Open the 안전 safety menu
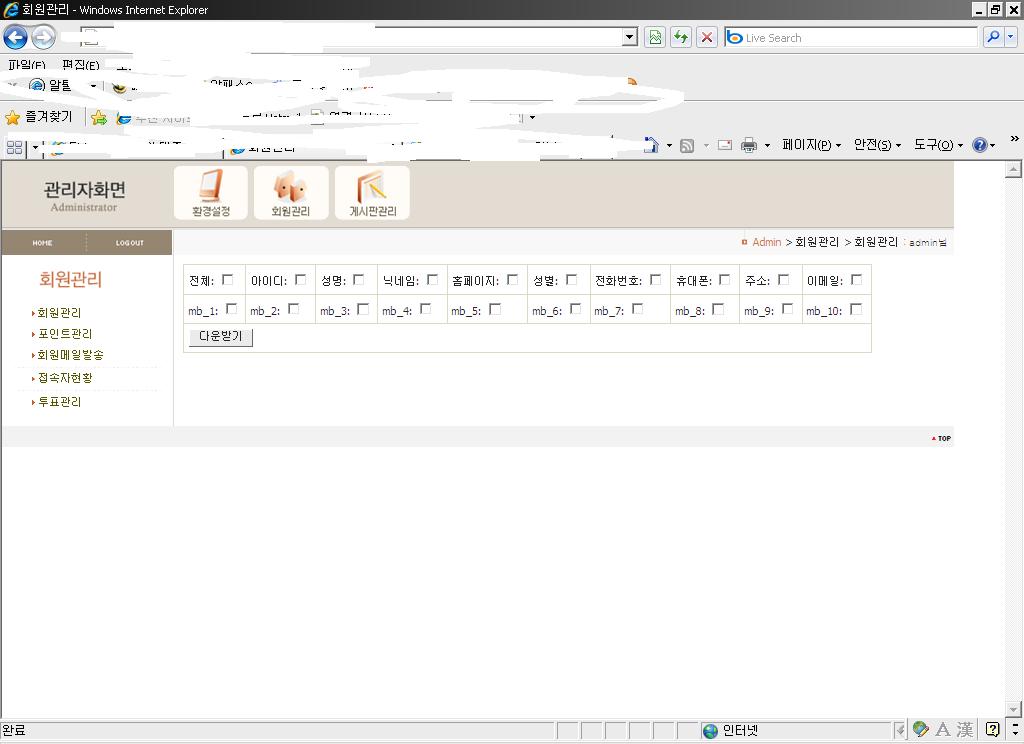This screenshot has width=1024, height=744. (876, 145)
